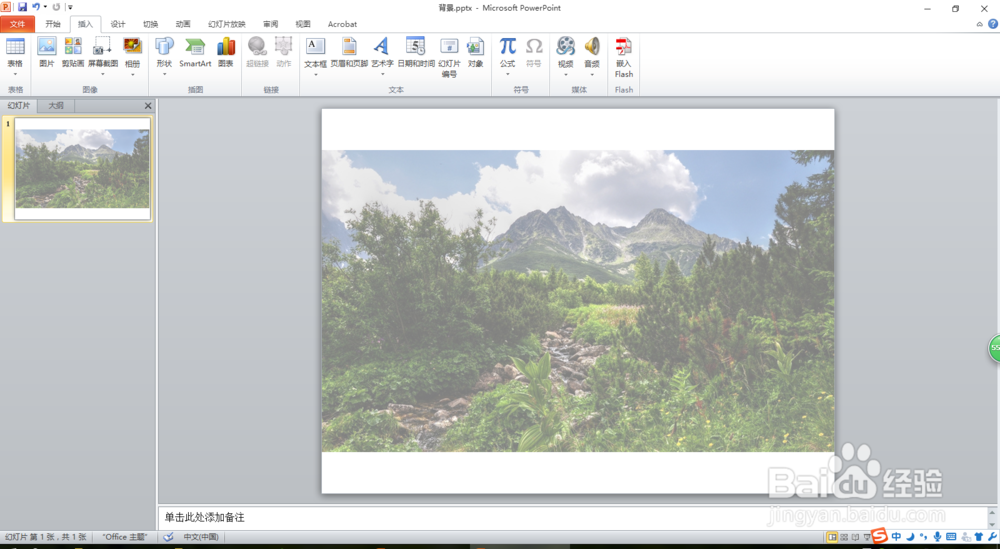Click the 相册 photo album icon
The width and height of the screenshot is (1000, 549).
133,46
